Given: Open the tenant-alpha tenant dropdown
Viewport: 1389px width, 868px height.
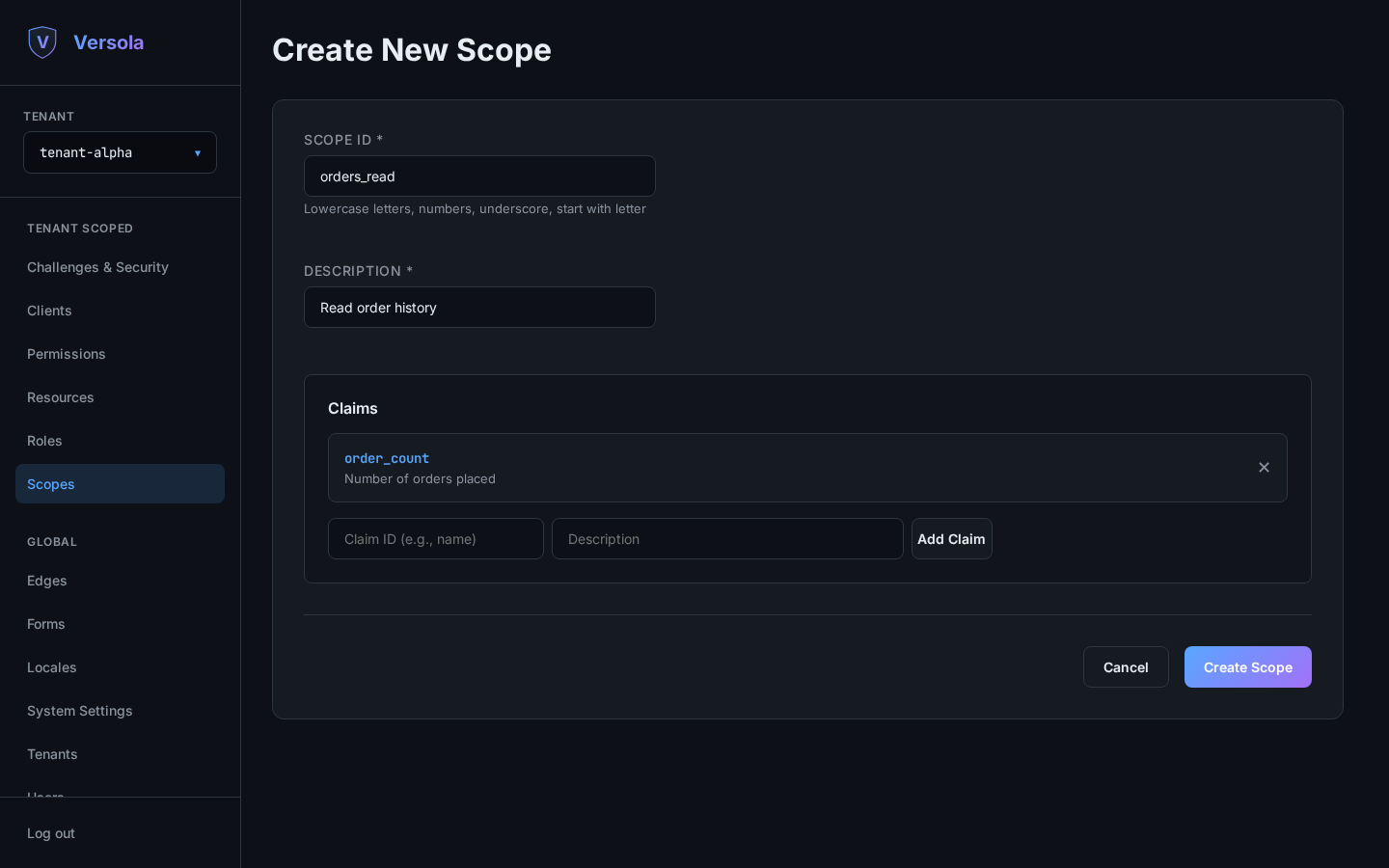Looking at the screenshot, I should tap(120, 152).
